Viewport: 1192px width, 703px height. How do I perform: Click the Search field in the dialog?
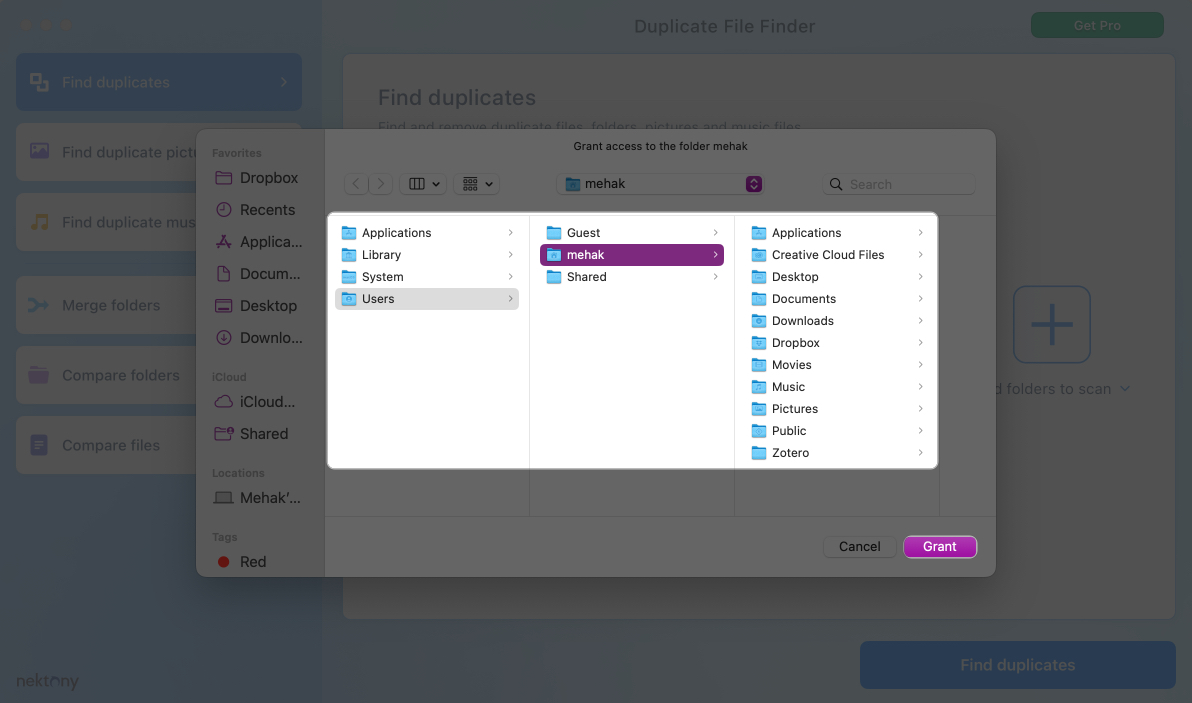click(x=897, y=184)
